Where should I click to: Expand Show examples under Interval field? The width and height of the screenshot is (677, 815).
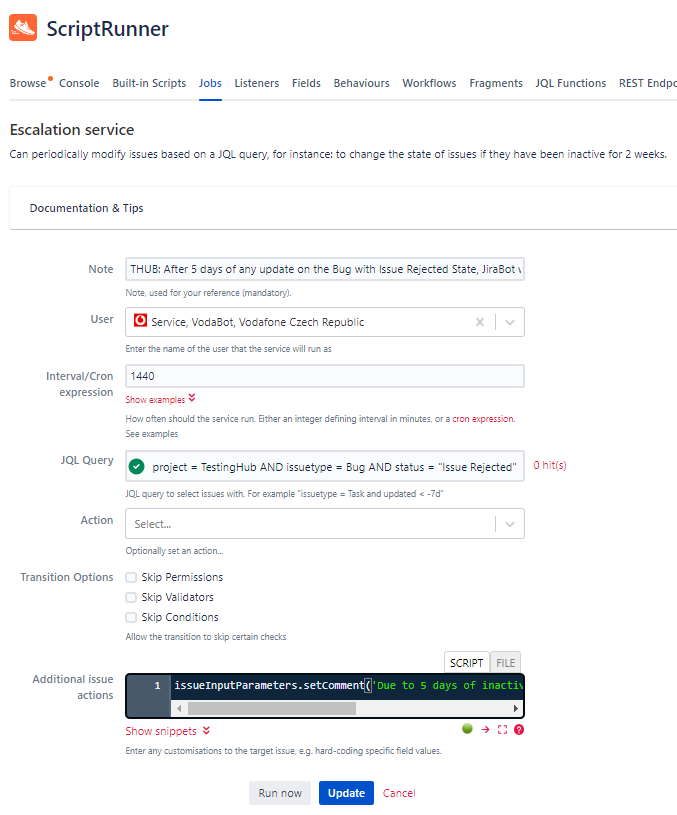[160, 399]
